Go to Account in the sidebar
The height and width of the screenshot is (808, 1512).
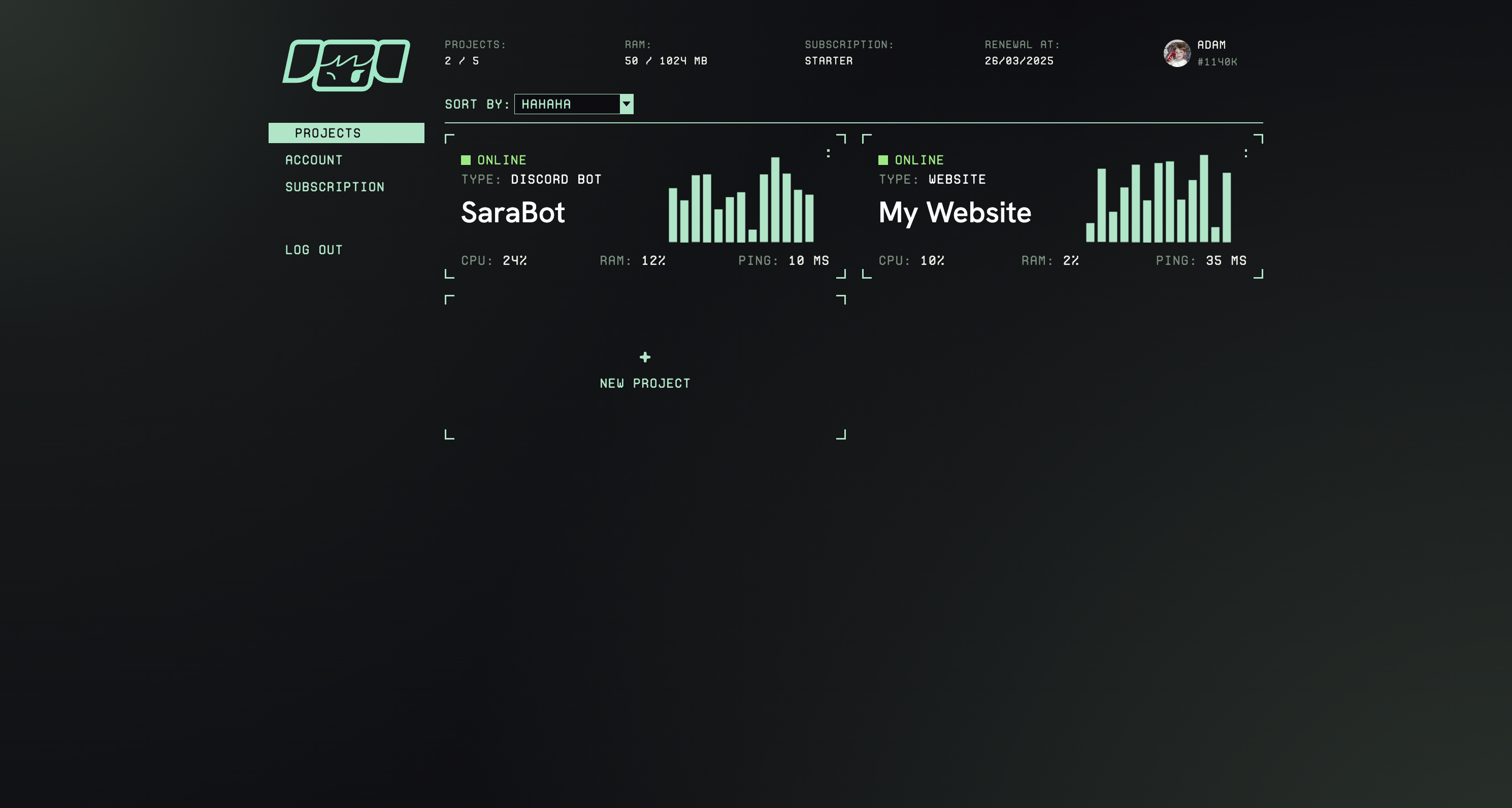tap(314, 160)
